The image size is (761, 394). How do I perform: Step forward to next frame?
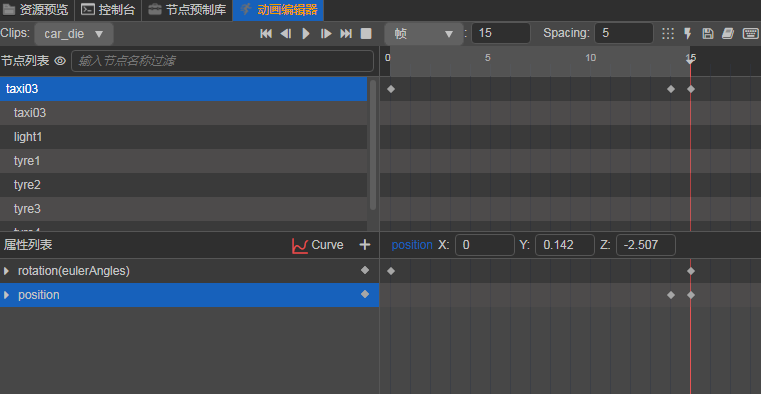point(326,33)
